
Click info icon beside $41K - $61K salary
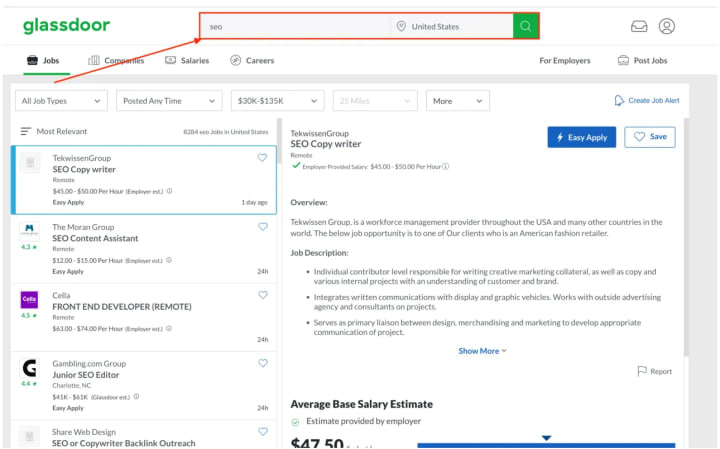click(x=136, y=397)
